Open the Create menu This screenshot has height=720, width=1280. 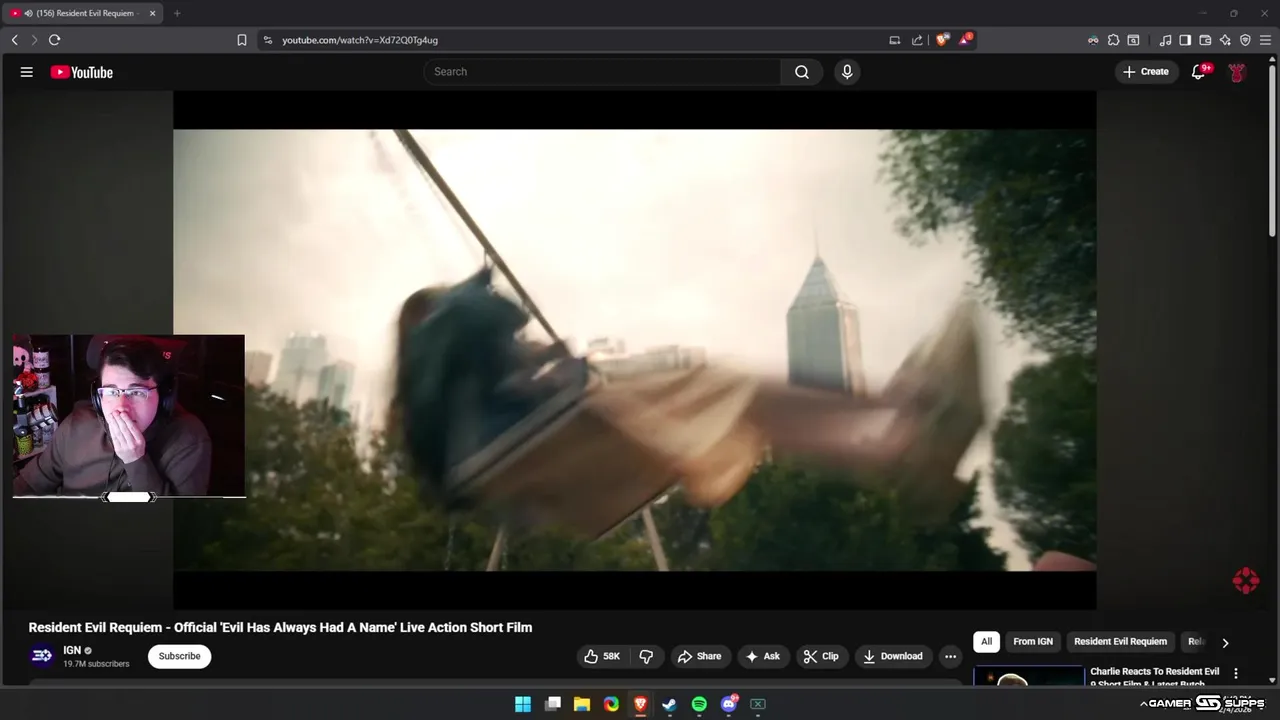pos(1146,72)
